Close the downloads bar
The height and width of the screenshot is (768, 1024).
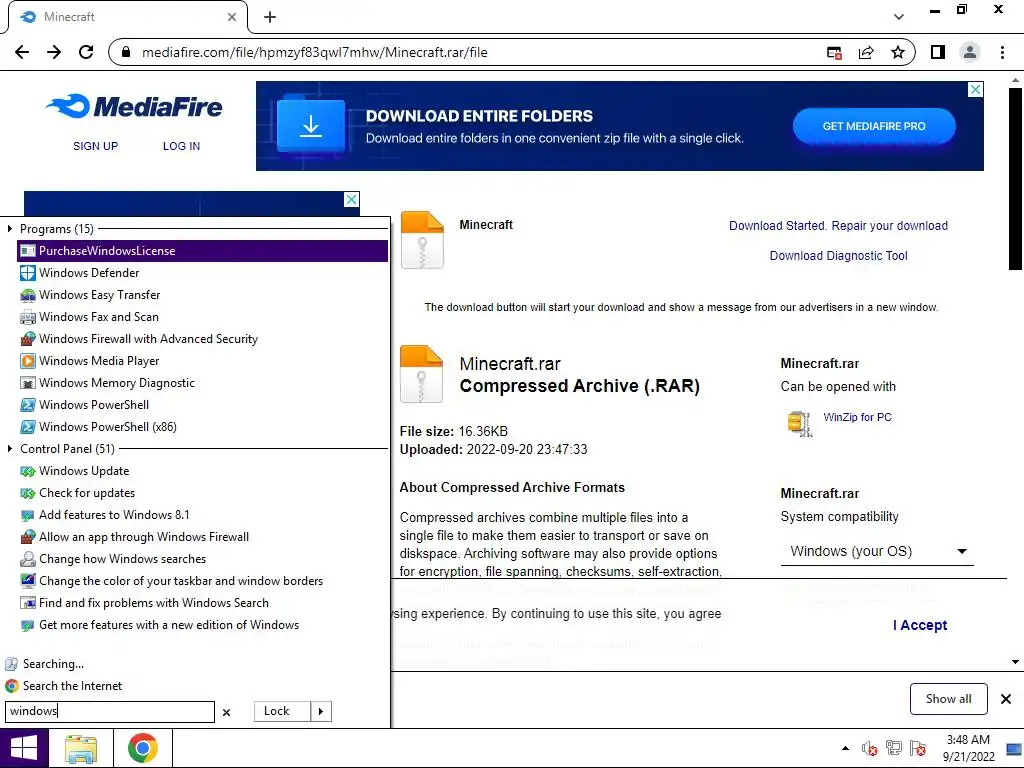[x=1006, y=699]
